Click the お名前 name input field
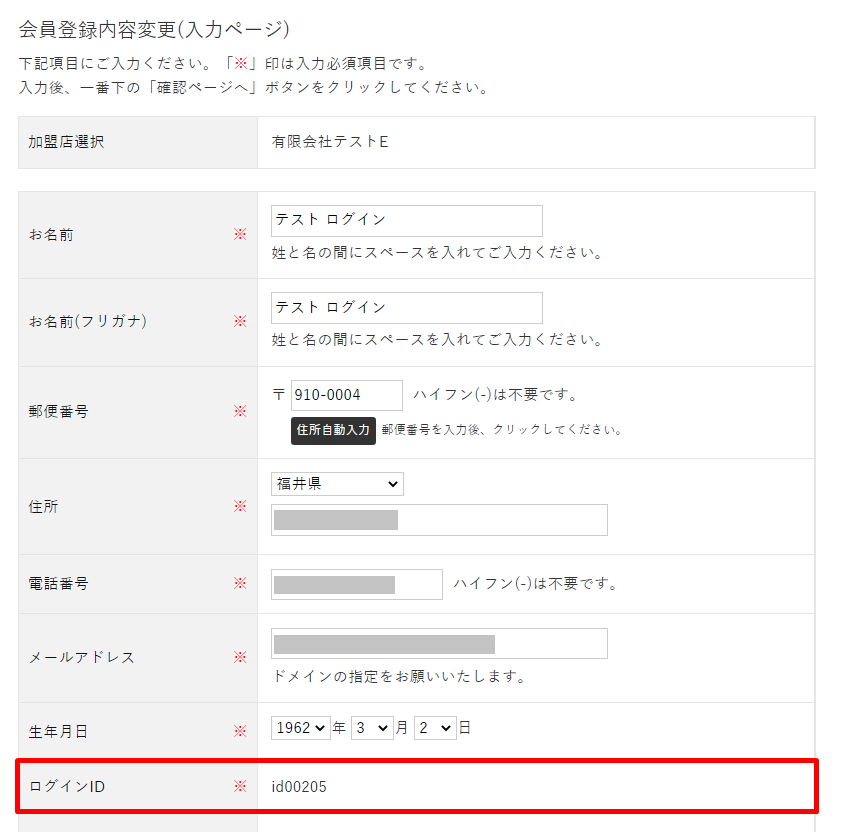Screen dimensions: 843x832 [x=406, y=221]
